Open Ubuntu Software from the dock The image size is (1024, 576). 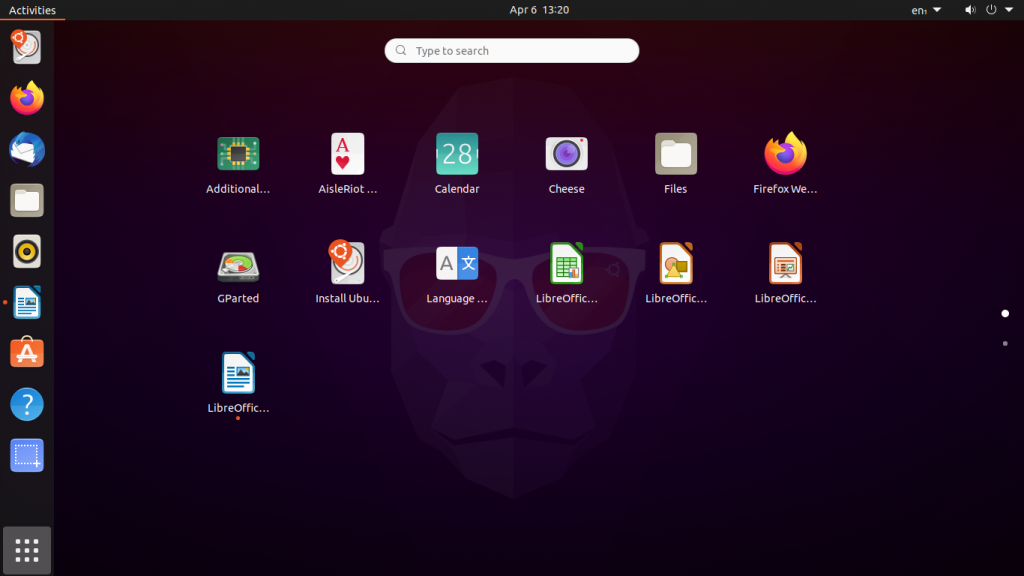click(26, 353)
